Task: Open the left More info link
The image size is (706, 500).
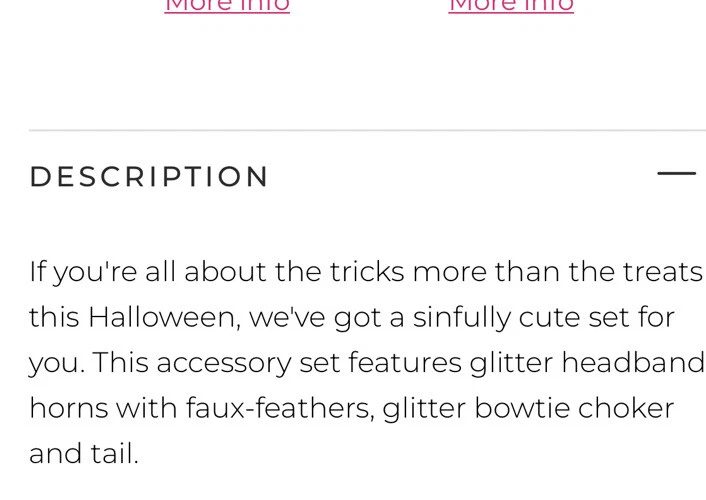Action: click(227, 6)
